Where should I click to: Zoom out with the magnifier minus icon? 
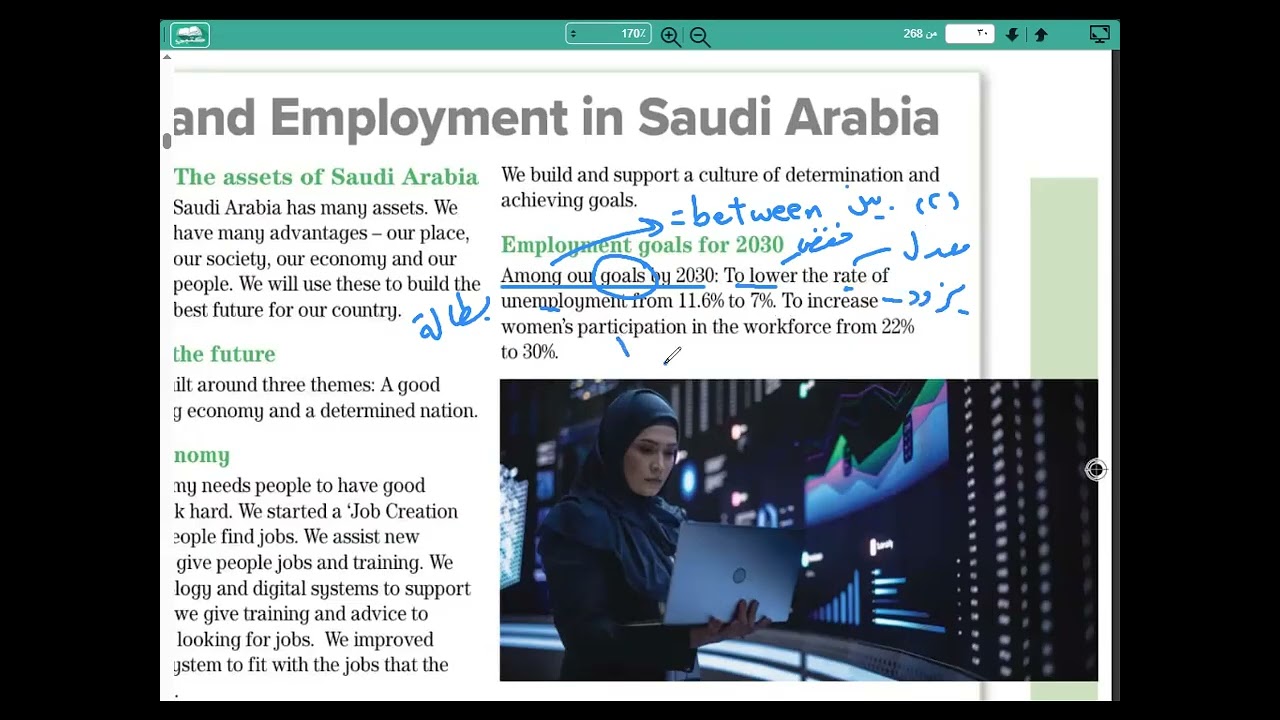(699, 36)
